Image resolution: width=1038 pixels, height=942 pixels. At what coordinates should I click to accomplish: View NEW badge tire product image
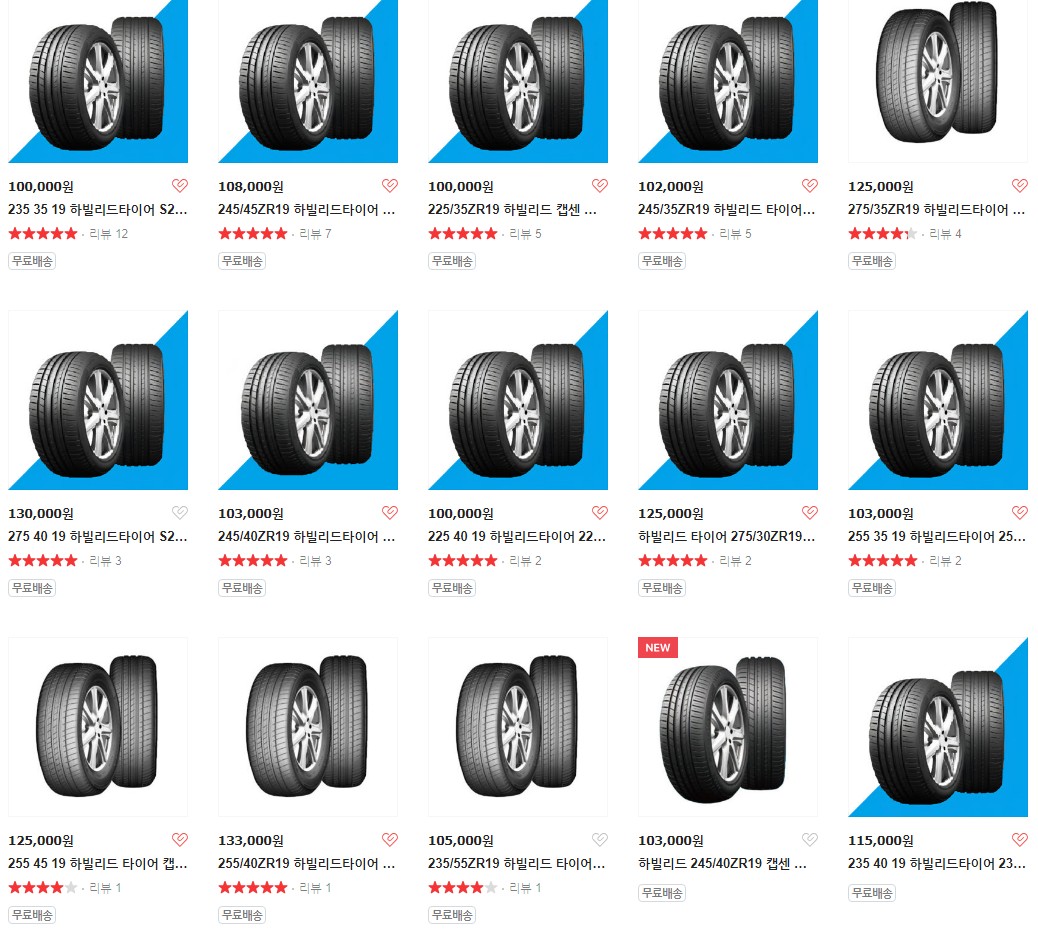click(x=728, y=727)
